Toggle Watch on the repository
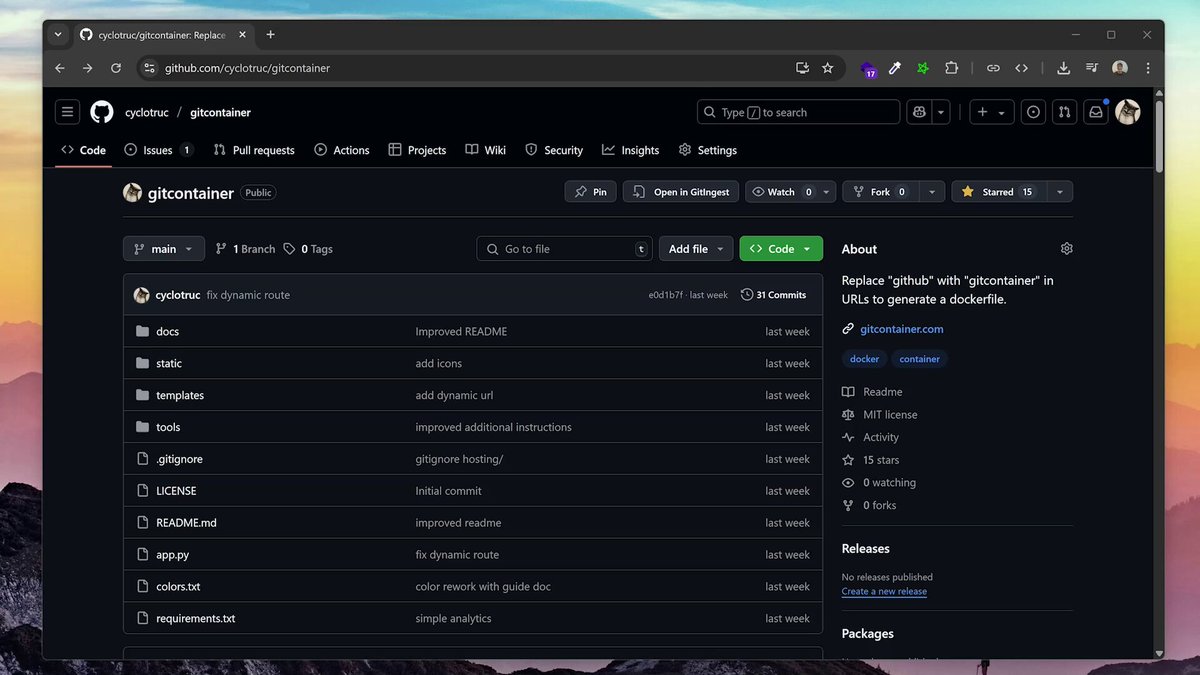The height and width of the screenshot is (675, 1200). [x=782, y=192]
